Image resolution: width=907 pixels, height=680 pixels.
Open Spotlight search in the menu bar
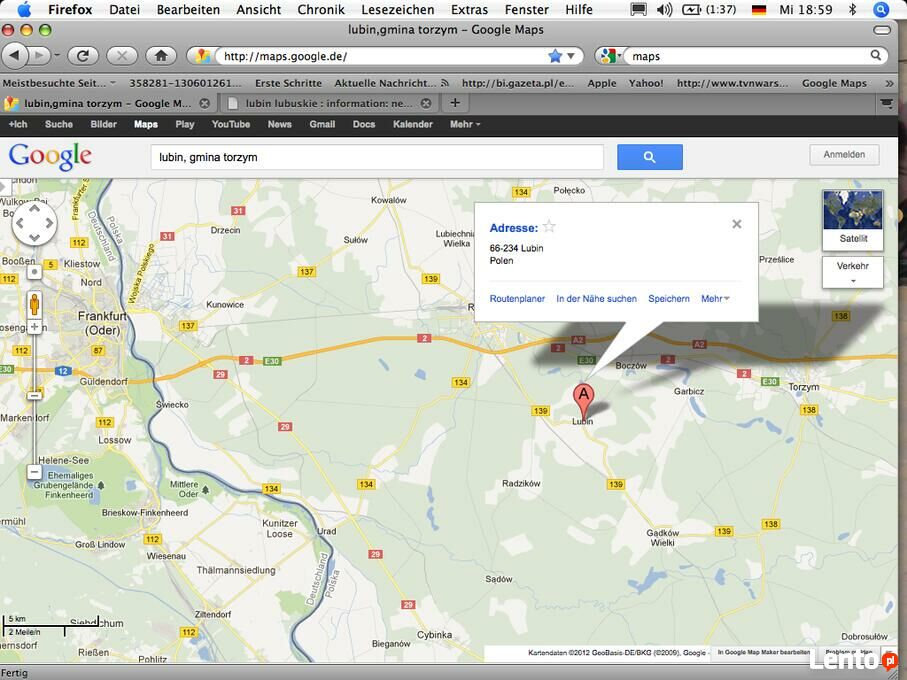click(x=881, y=10)
